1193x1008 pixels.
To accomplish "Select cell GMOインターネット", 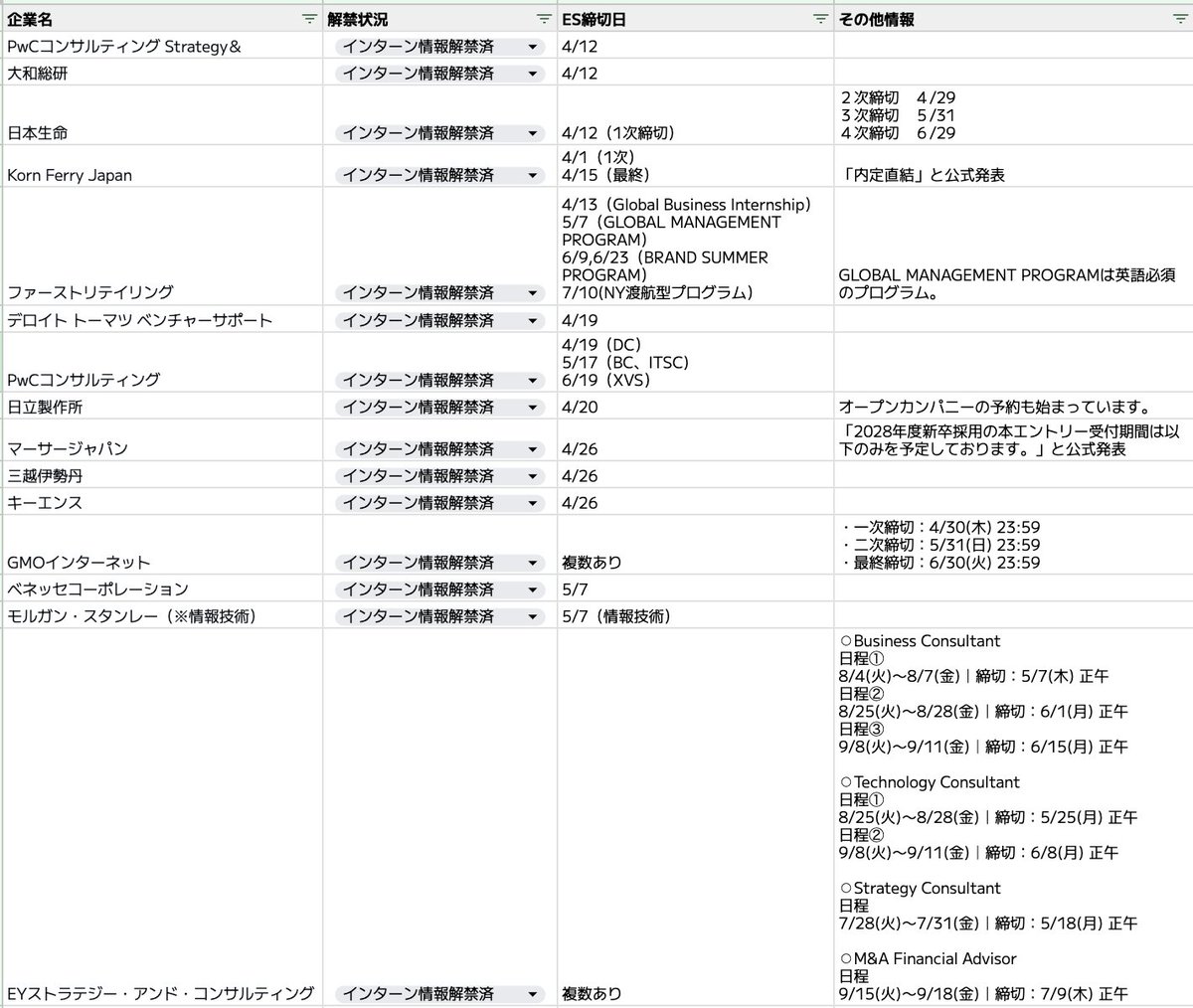I will click(x=161, y=545).
